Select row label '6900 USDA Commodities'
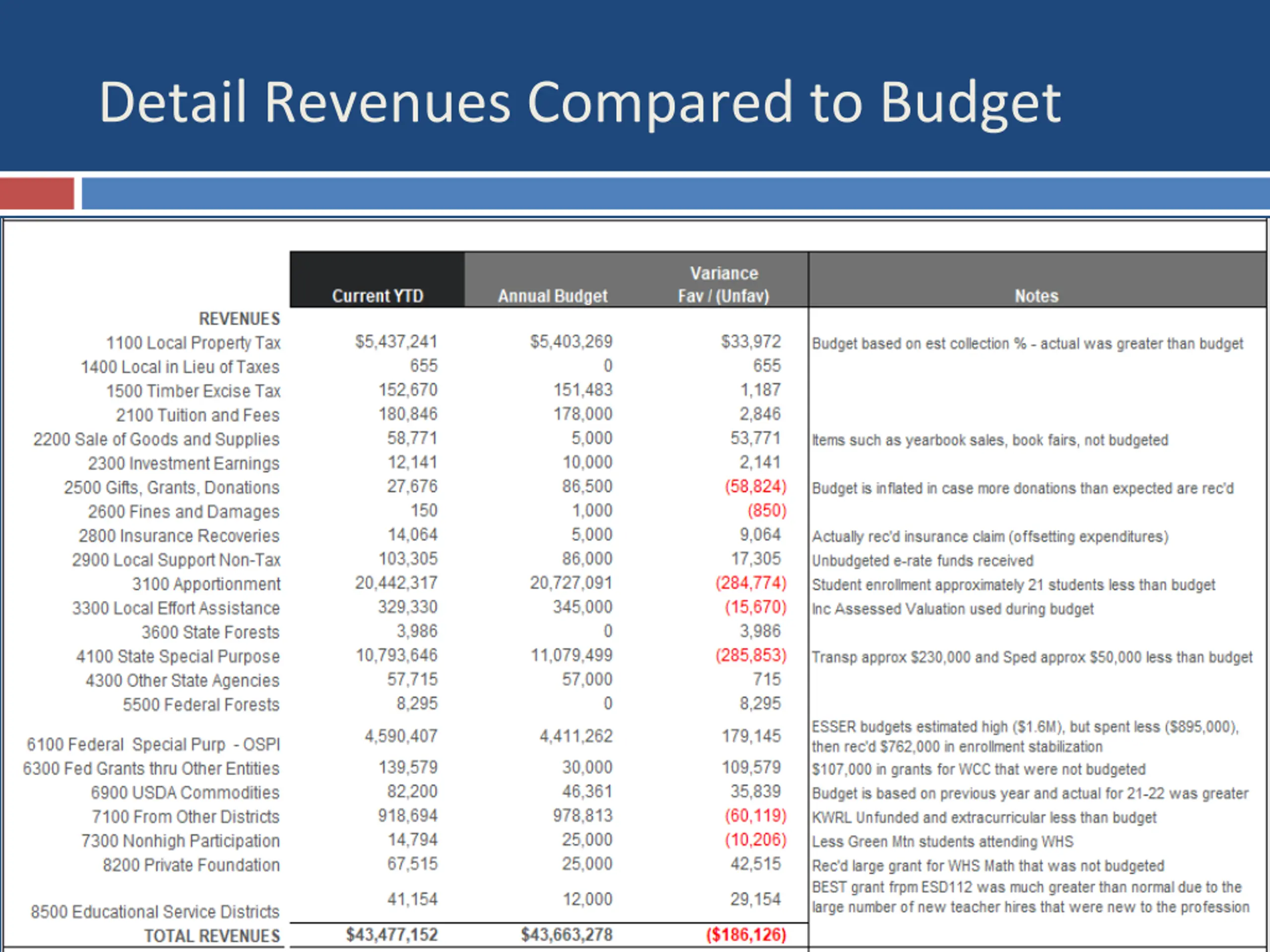This screenshot has width=1270, height=952. (185, 793)
